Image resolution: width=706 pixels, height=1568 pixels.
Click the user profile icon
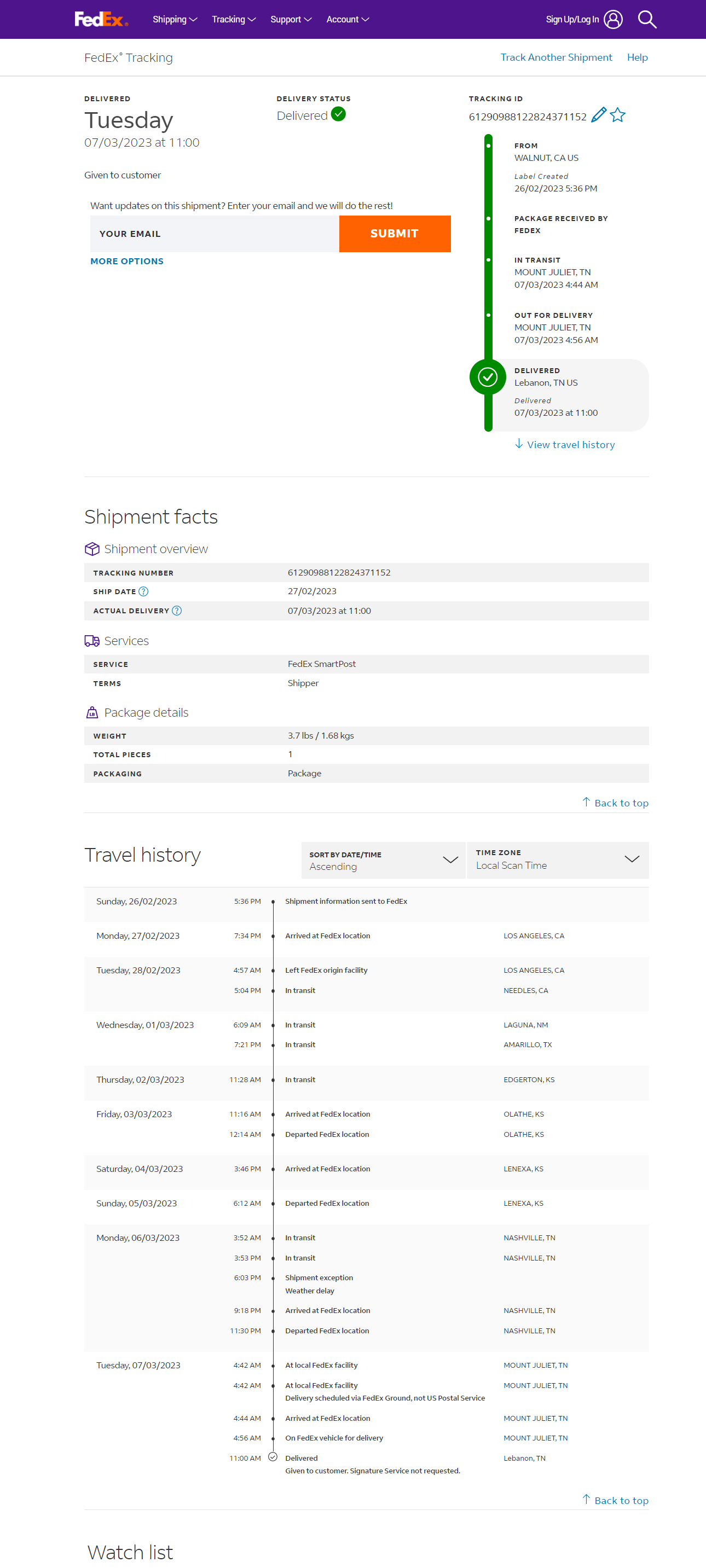(x=613, y=20)
